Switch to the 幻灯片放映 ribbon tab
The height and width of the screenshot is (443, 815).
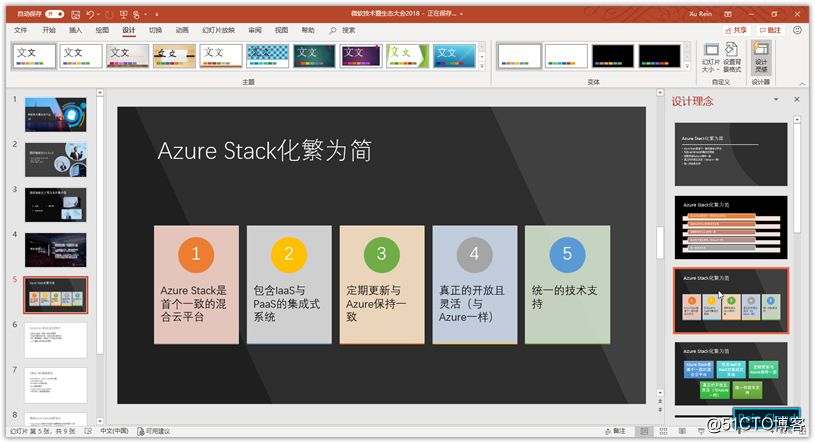pyautogui.click(x=218, y=31)
